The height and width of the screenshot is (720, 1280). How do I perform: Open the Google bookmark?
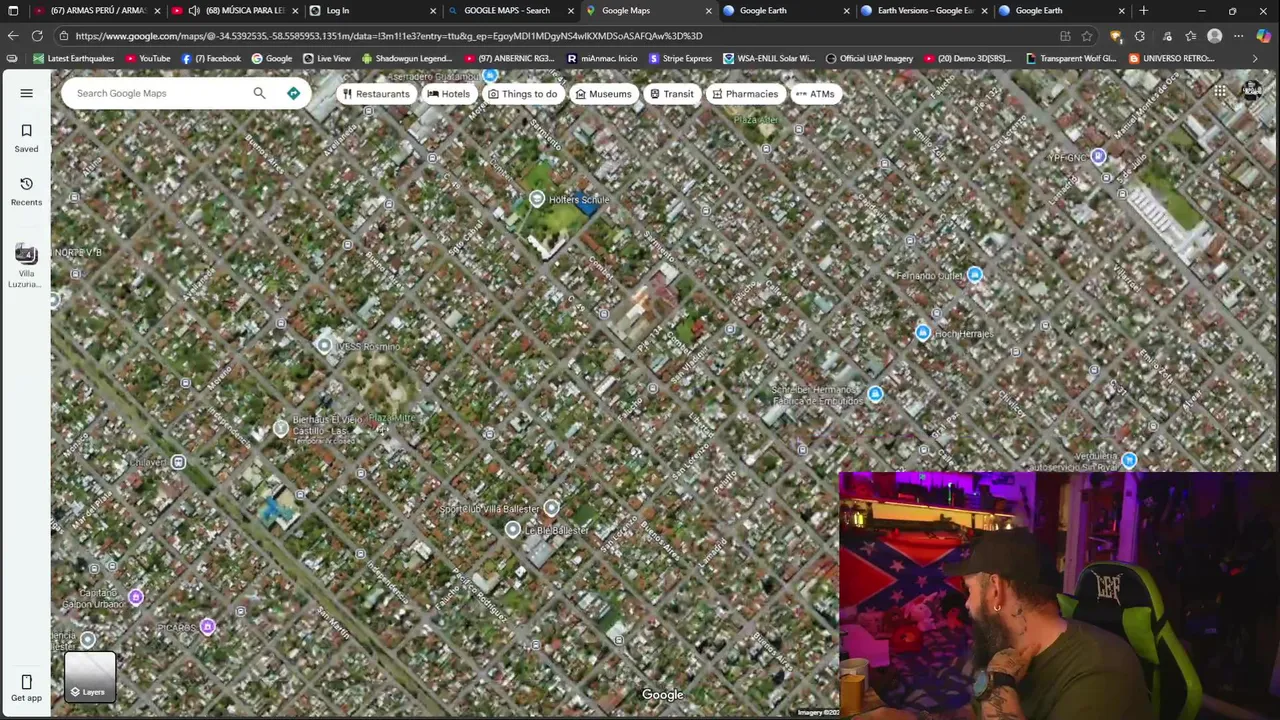(x=271, y=58)
